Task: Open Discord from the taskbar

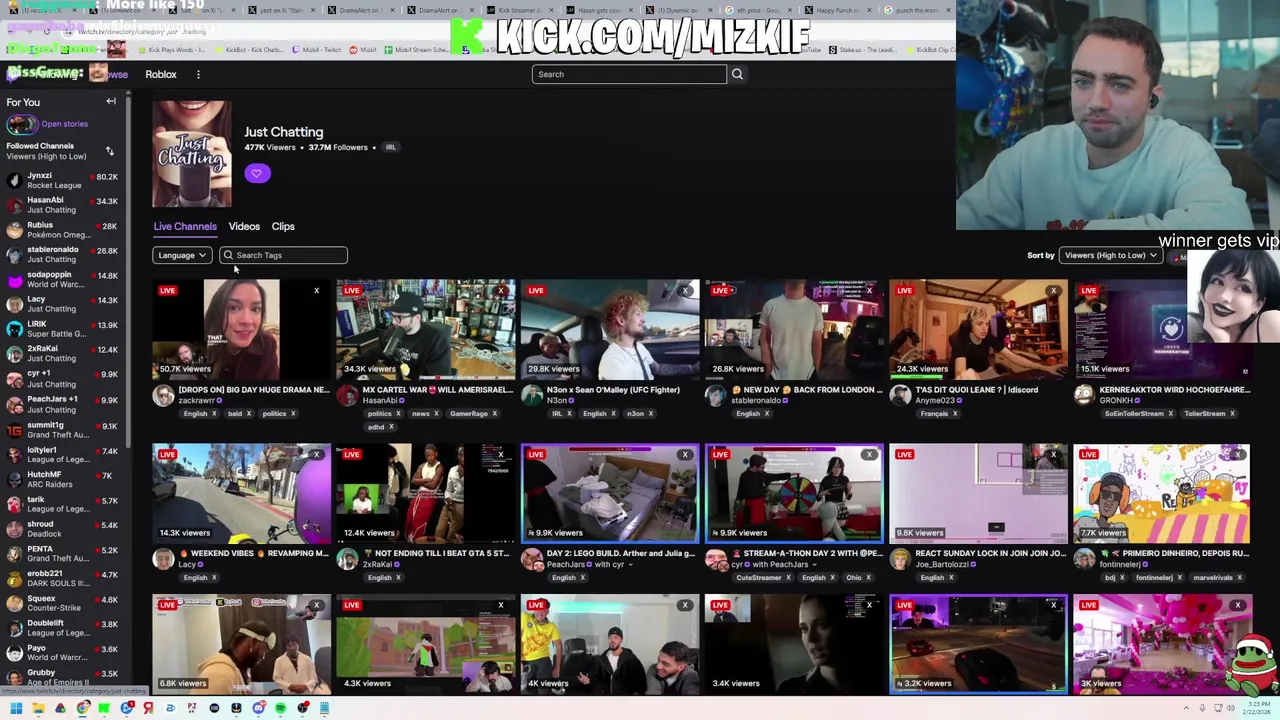Action: coord(258,708)
